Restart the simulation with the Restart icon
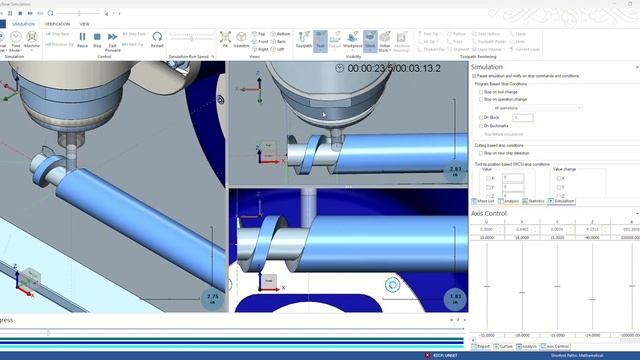640x360 pixels. pyautogui.click(x=157, y=40)
